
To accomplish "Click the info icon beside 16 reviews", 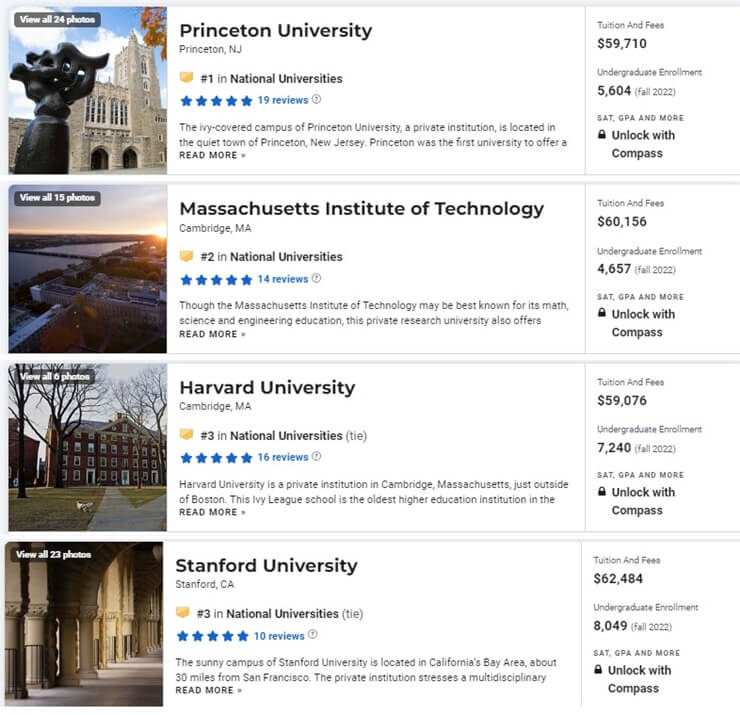I will point(317,456).
